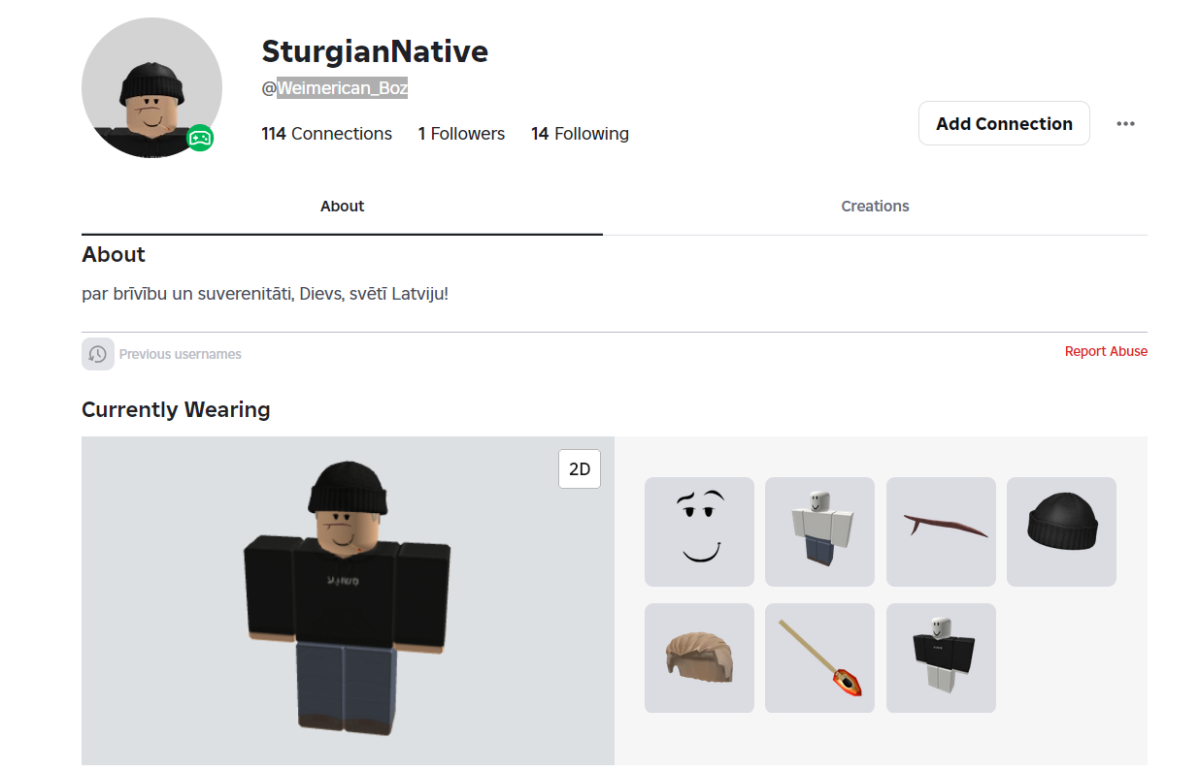Viewport: 1200px width, 771px height.
Task: Open the black shirt clothing item
Action: click(x=941, y=658)
